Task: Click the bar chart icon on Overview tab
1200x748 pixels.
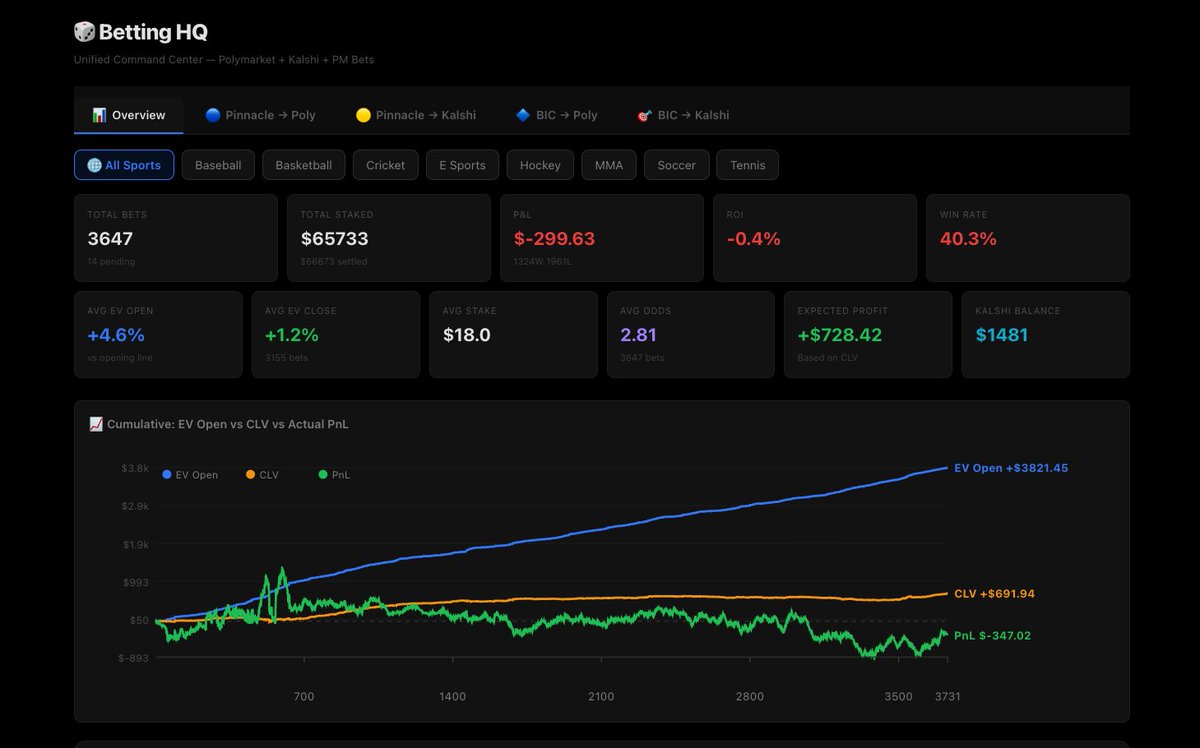Action: click(99, 115)
